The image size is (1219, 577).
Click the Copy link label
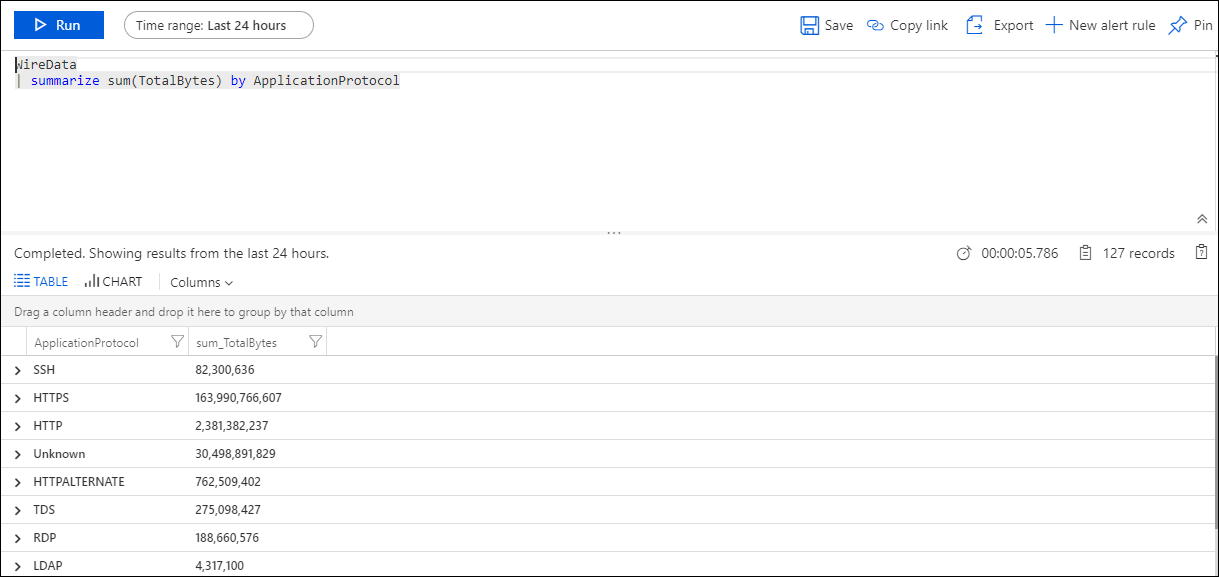919,25
